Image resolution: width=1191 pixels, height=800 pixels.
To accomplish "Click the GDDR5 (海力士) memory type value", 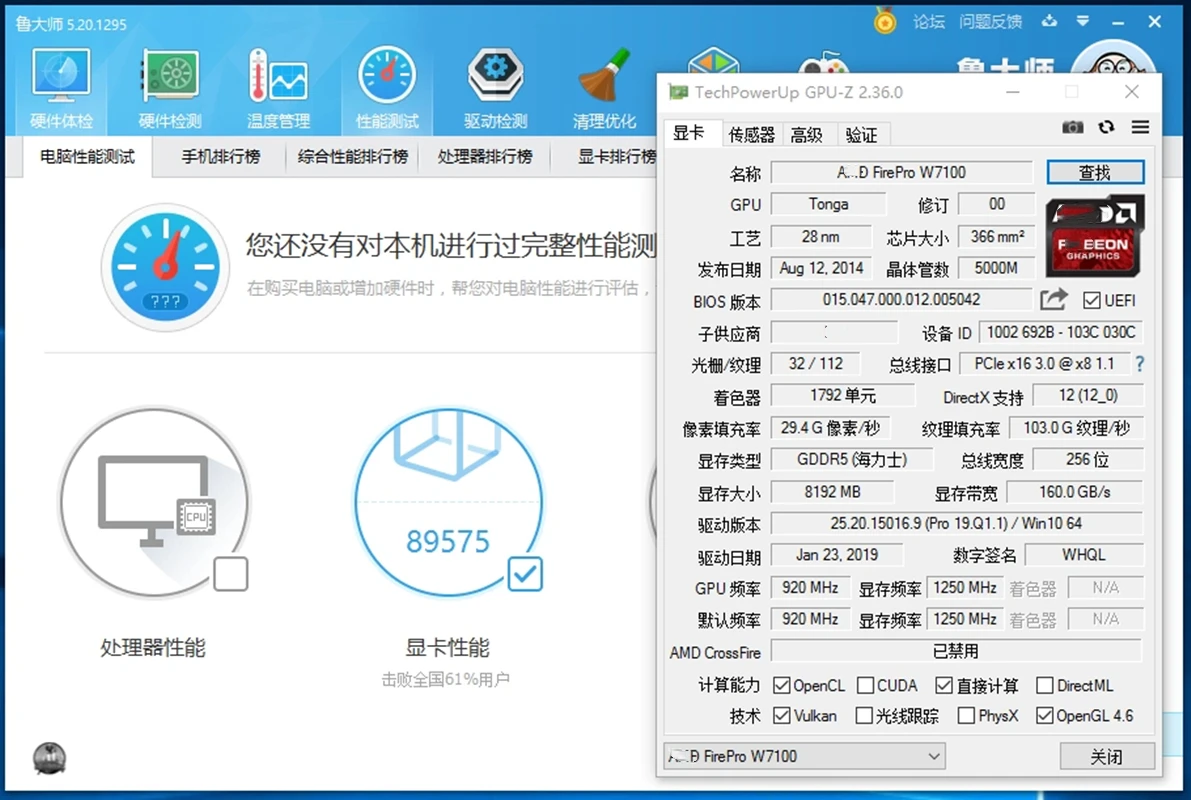I will pos(851,460).
